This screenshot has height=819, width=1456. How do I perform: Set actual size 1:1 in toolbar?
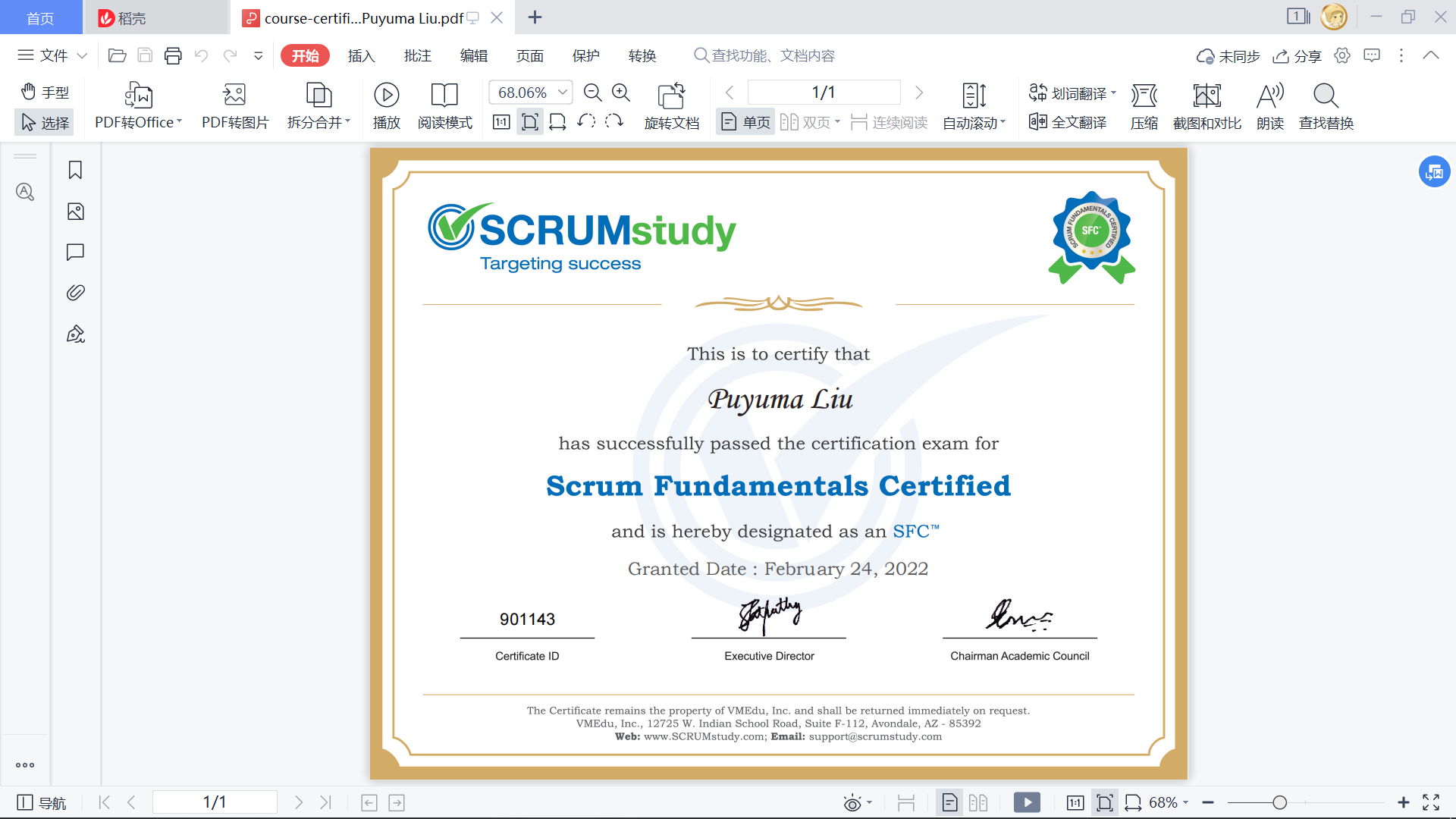click(x=501, y=122)
